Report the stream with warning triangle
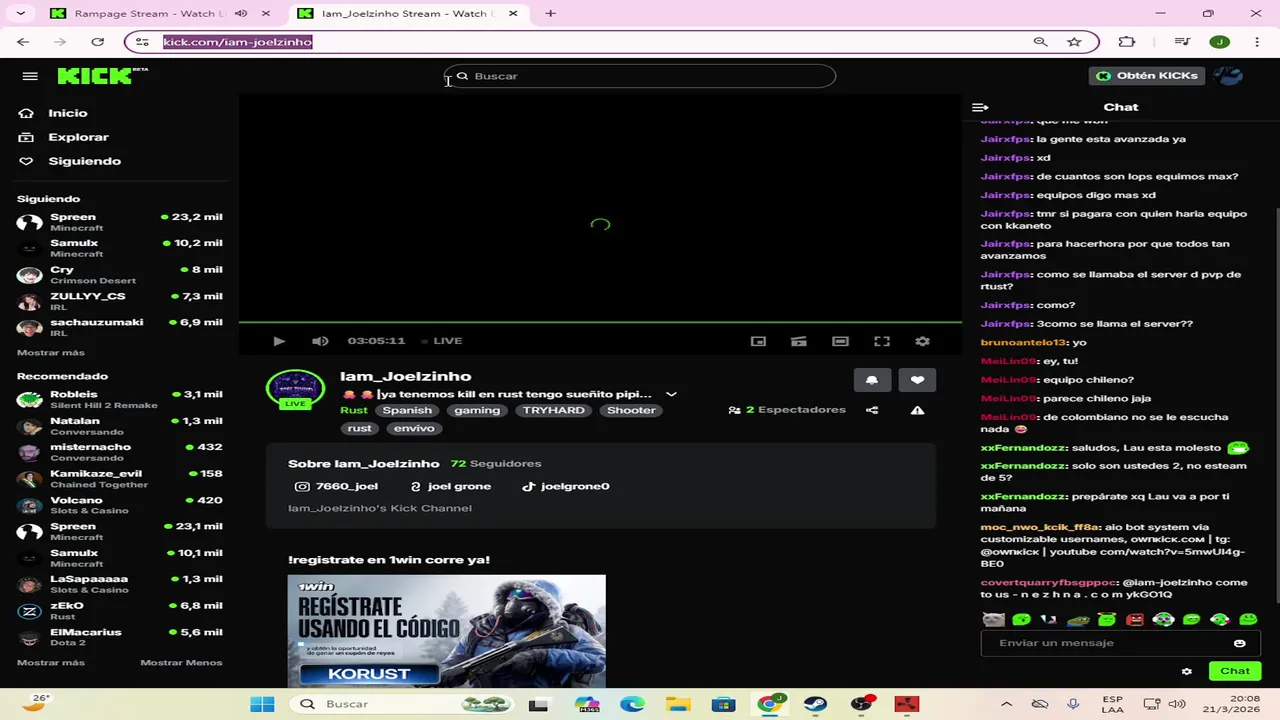This screenshot has height=720, width=1280. 917,410
